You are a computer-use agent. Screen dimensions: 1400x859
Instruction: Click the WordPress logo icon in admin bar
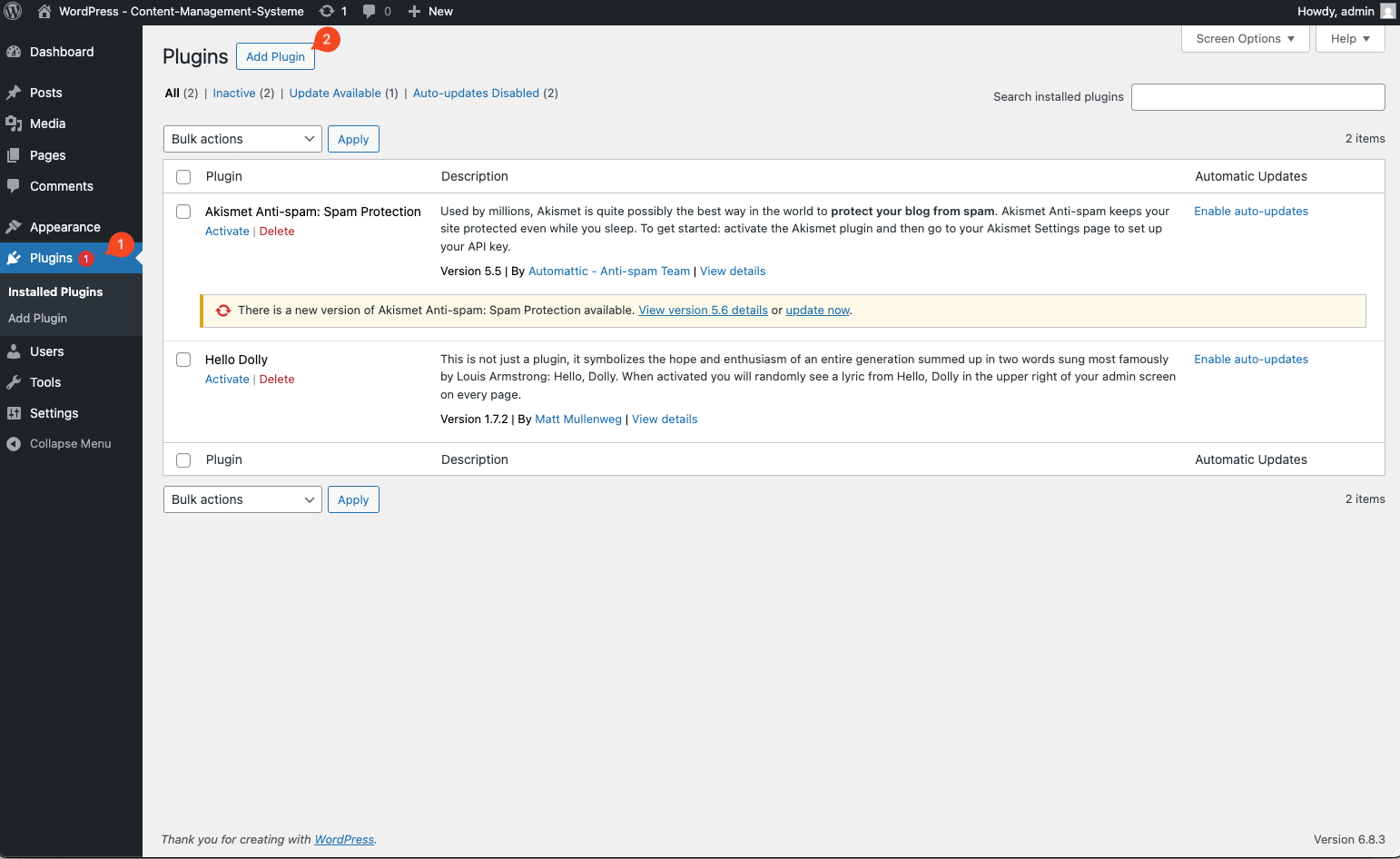click(x=14, y=12)
